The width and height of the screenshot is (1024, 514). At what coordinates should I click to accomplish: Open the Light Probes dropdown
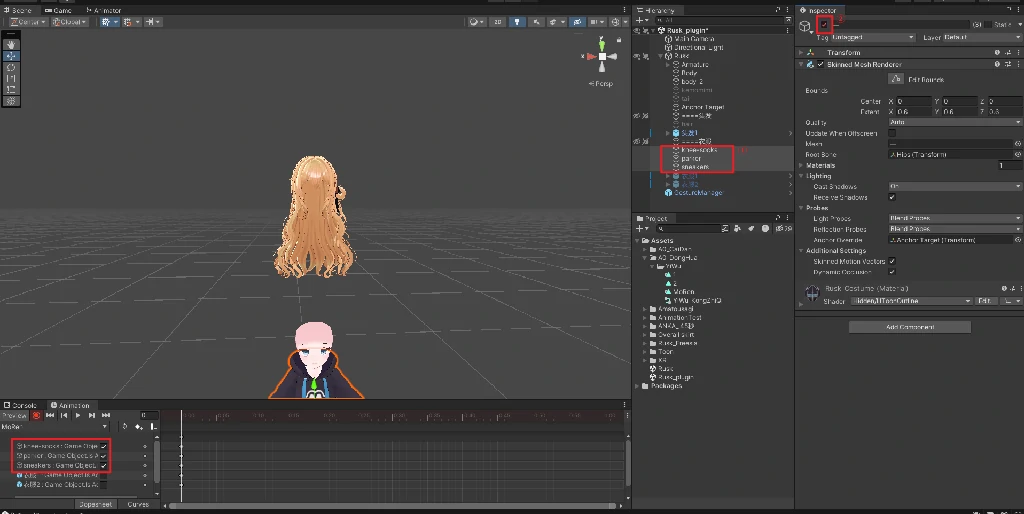tap(954, 218)
